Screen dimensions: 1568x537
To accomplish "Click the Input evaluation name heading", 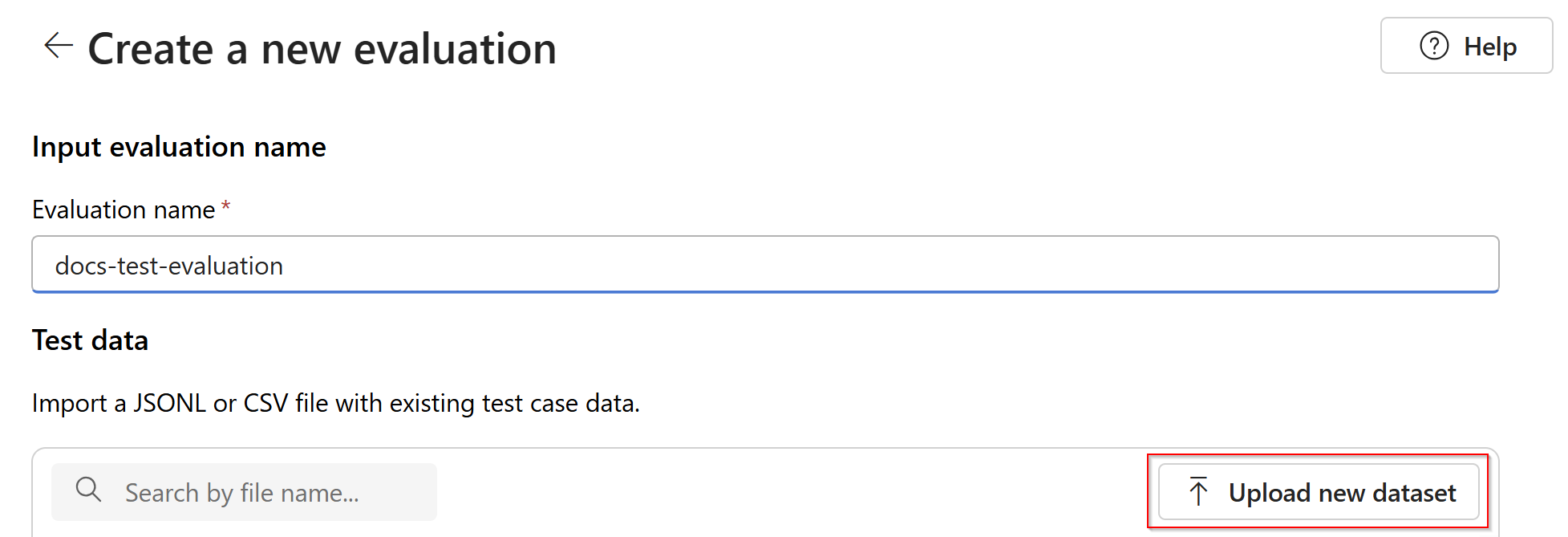I will coord(179,147).
